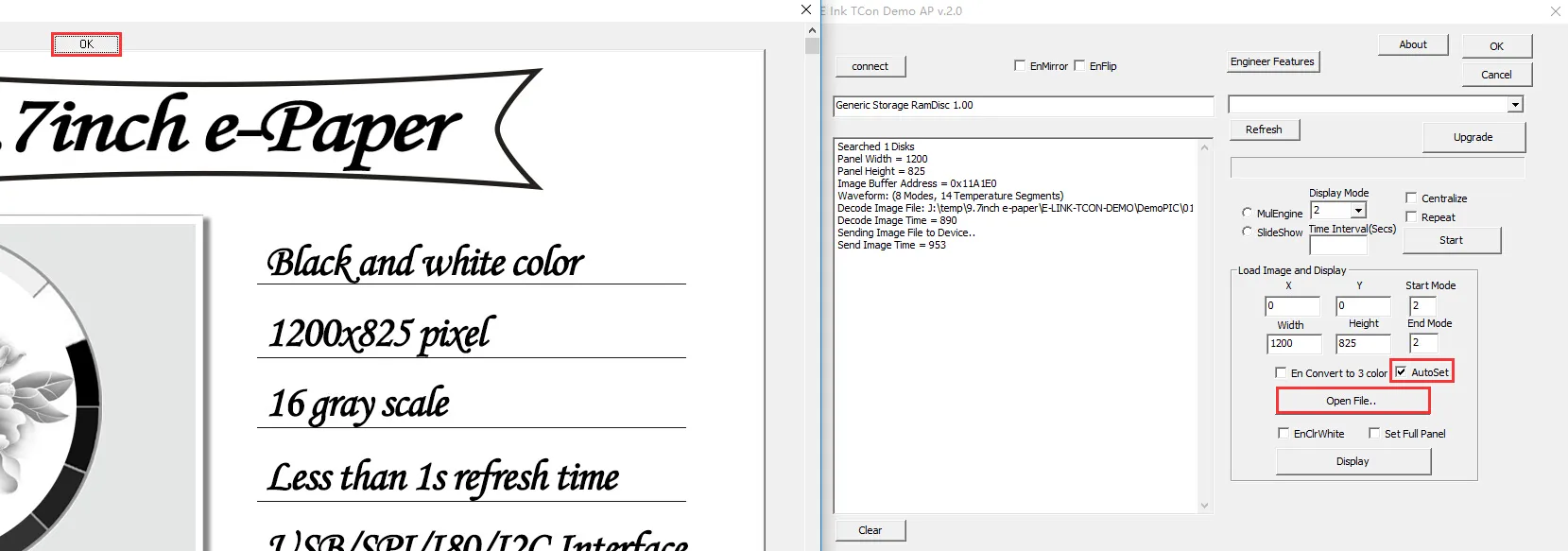Viewport: 1568px width, 551px height.
Task: Expand the empty device combo box
Action: tap(1515, 105)
